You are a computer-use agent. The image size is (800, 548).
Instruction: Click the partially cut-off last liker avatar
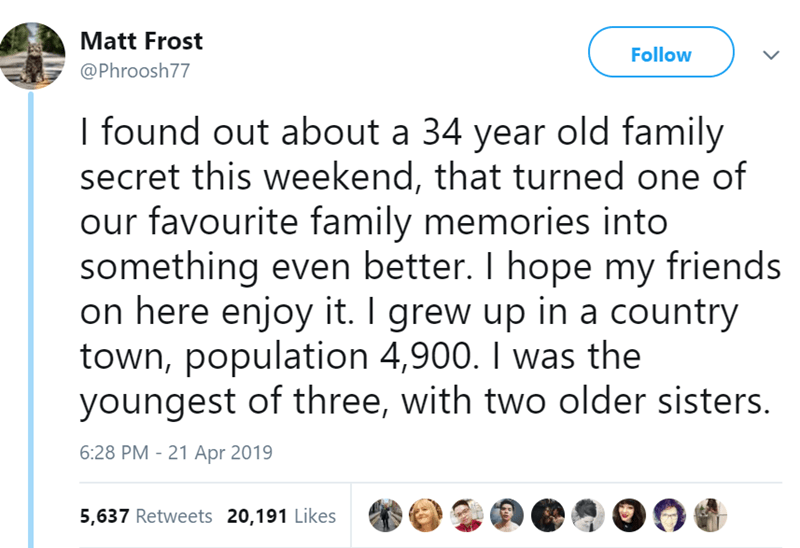(709, 516)
